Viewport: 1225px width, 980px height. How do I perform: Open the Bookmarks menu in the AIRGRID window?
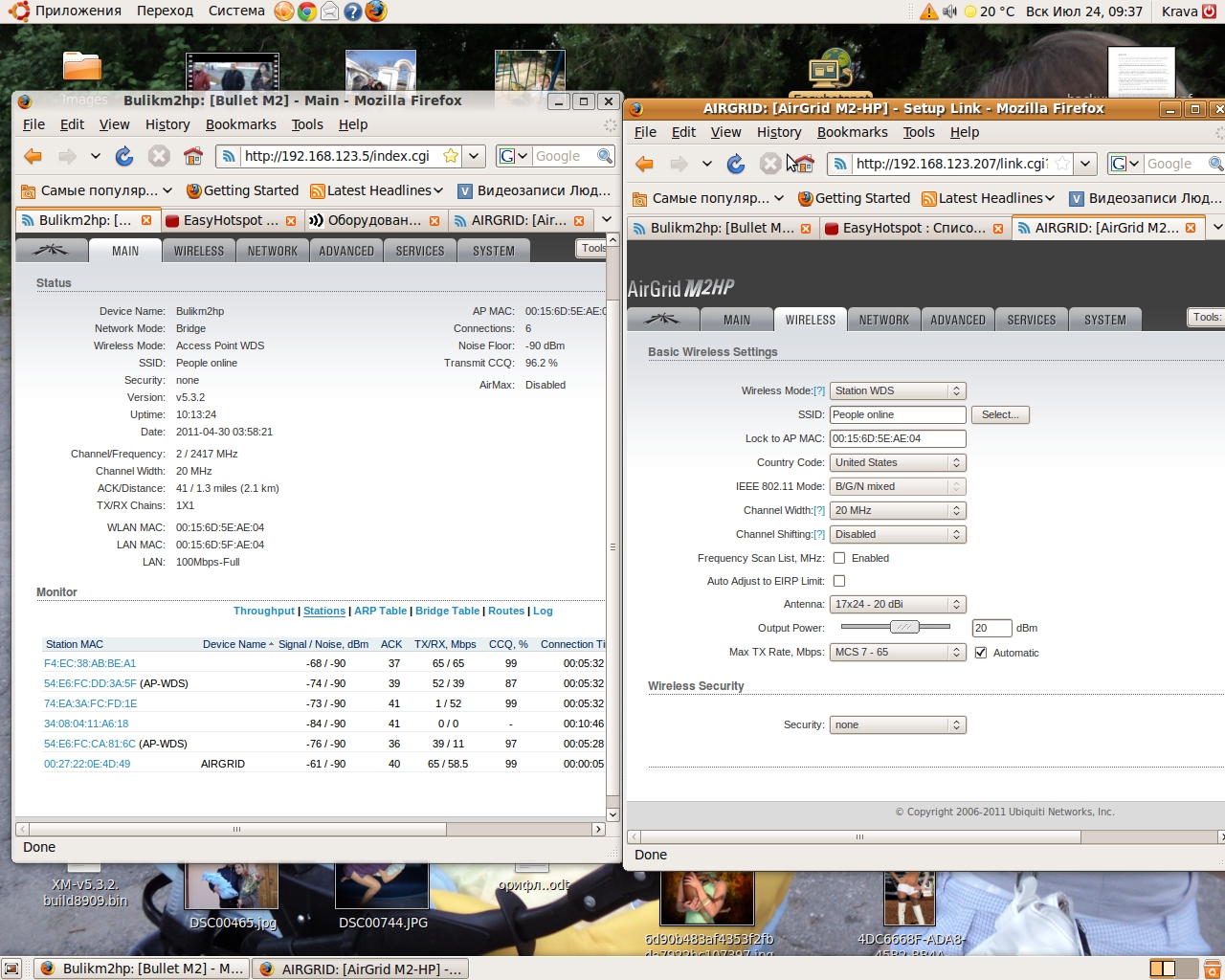point(853,132)
